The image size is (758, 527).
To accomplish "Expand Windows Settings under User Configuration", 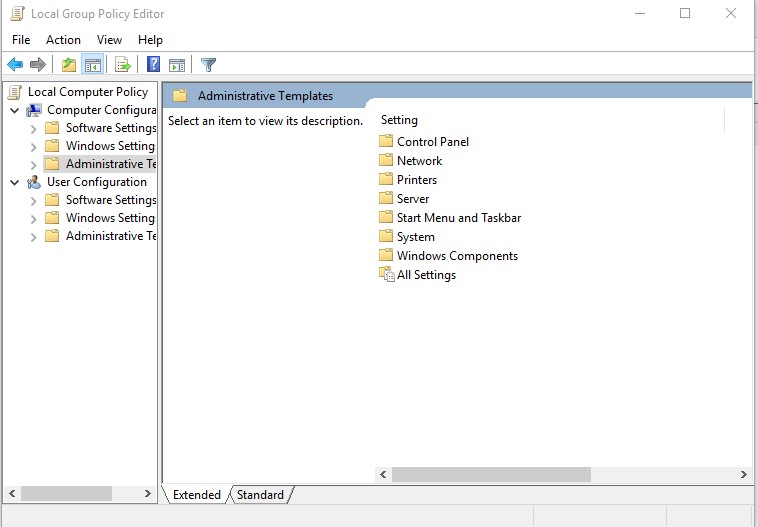I will click(x=33, y=219).
